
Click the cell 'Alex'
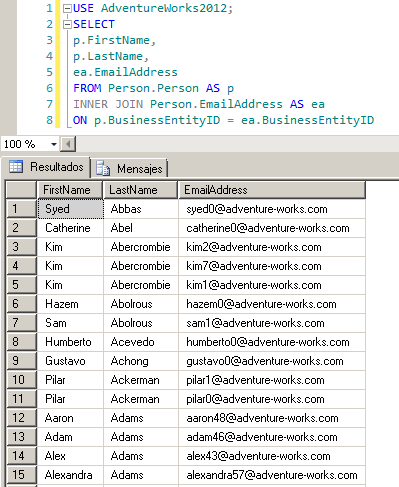[x=71, y=456]
